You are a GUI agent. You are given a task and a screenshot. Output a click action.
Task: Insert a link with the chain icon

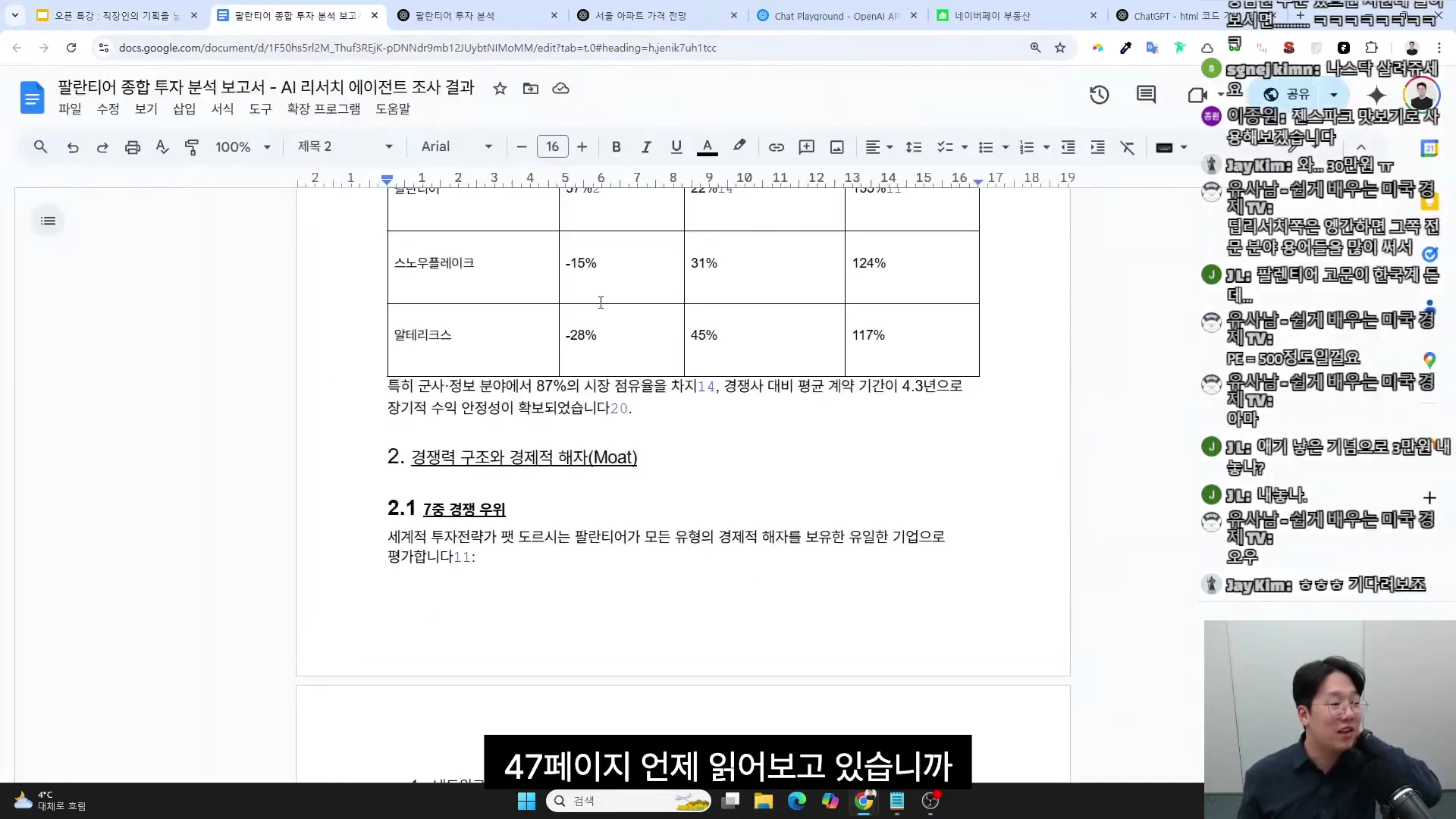pyautogui.click(x=777, y=147)
